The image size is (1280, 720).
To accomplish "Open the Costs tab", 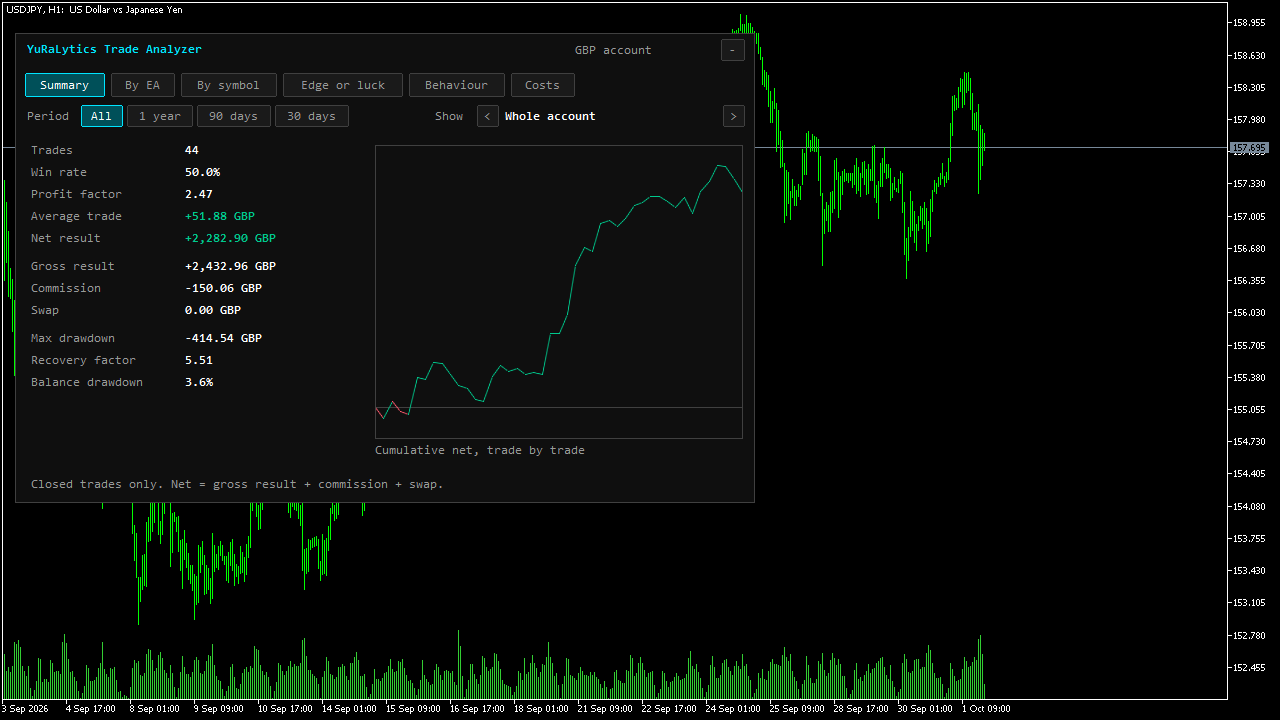I will [543, 85].
